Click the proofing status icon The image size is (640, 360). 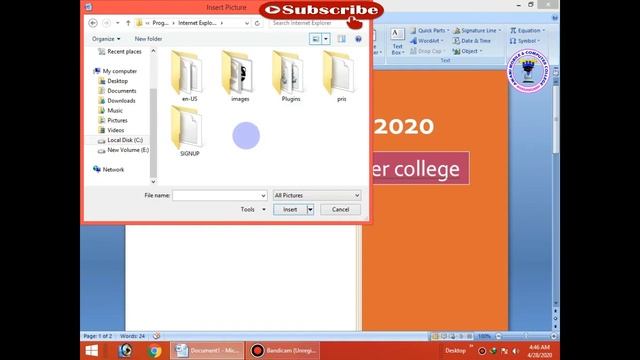156,336
